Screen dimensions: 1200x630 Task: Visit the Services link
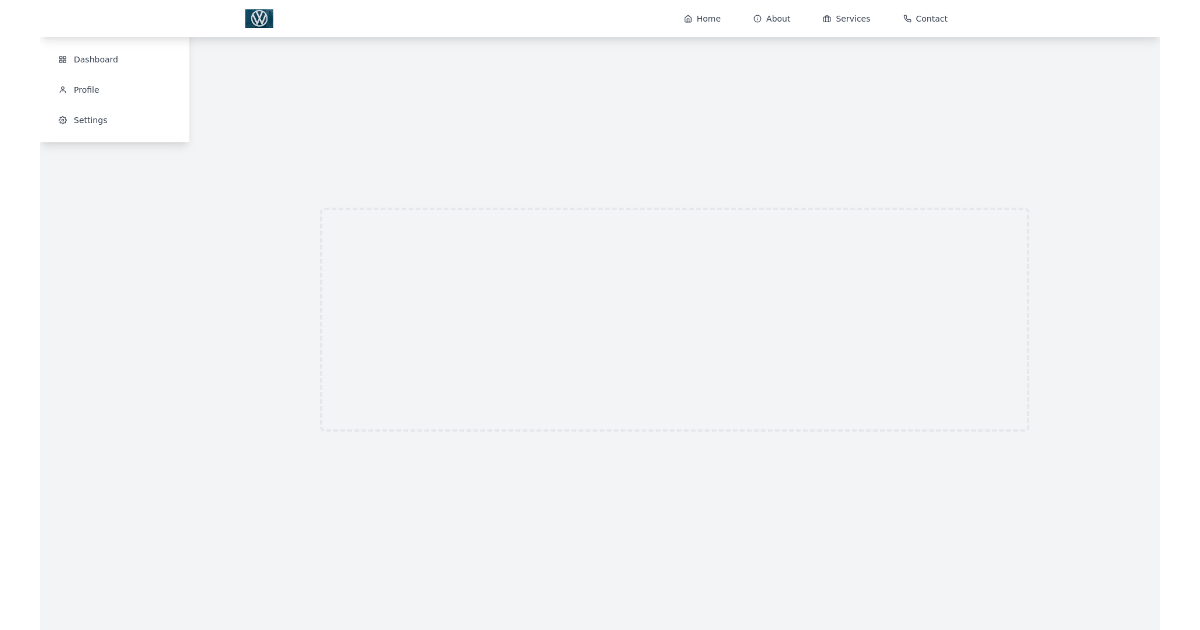pos(852,18)
